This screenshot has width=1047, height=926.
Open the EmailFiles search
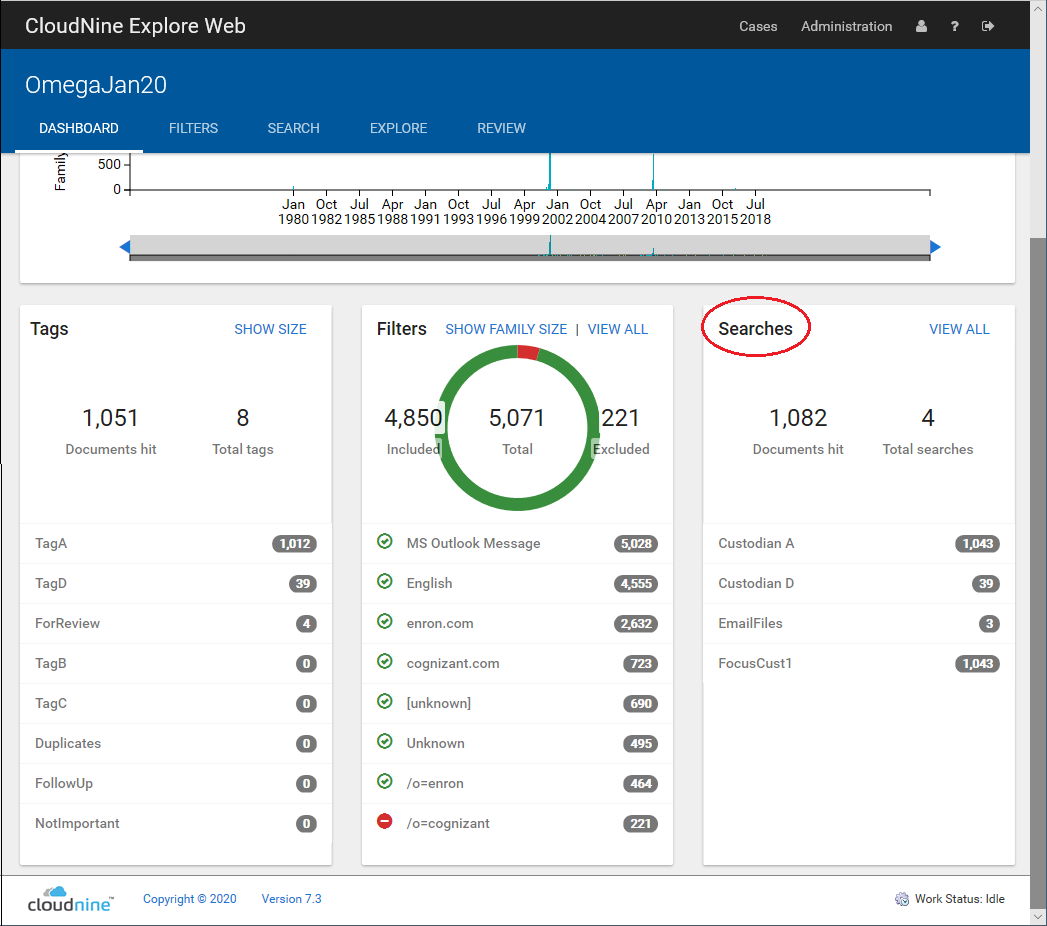coord(859,624)
